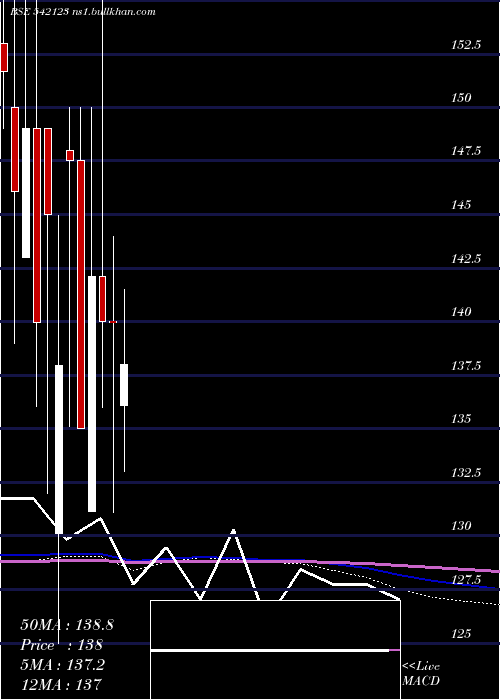Click the BSE 542123 ns1.bullkhan.com header text
This screenshot has width=500, height=700.
tap(83, 12)
